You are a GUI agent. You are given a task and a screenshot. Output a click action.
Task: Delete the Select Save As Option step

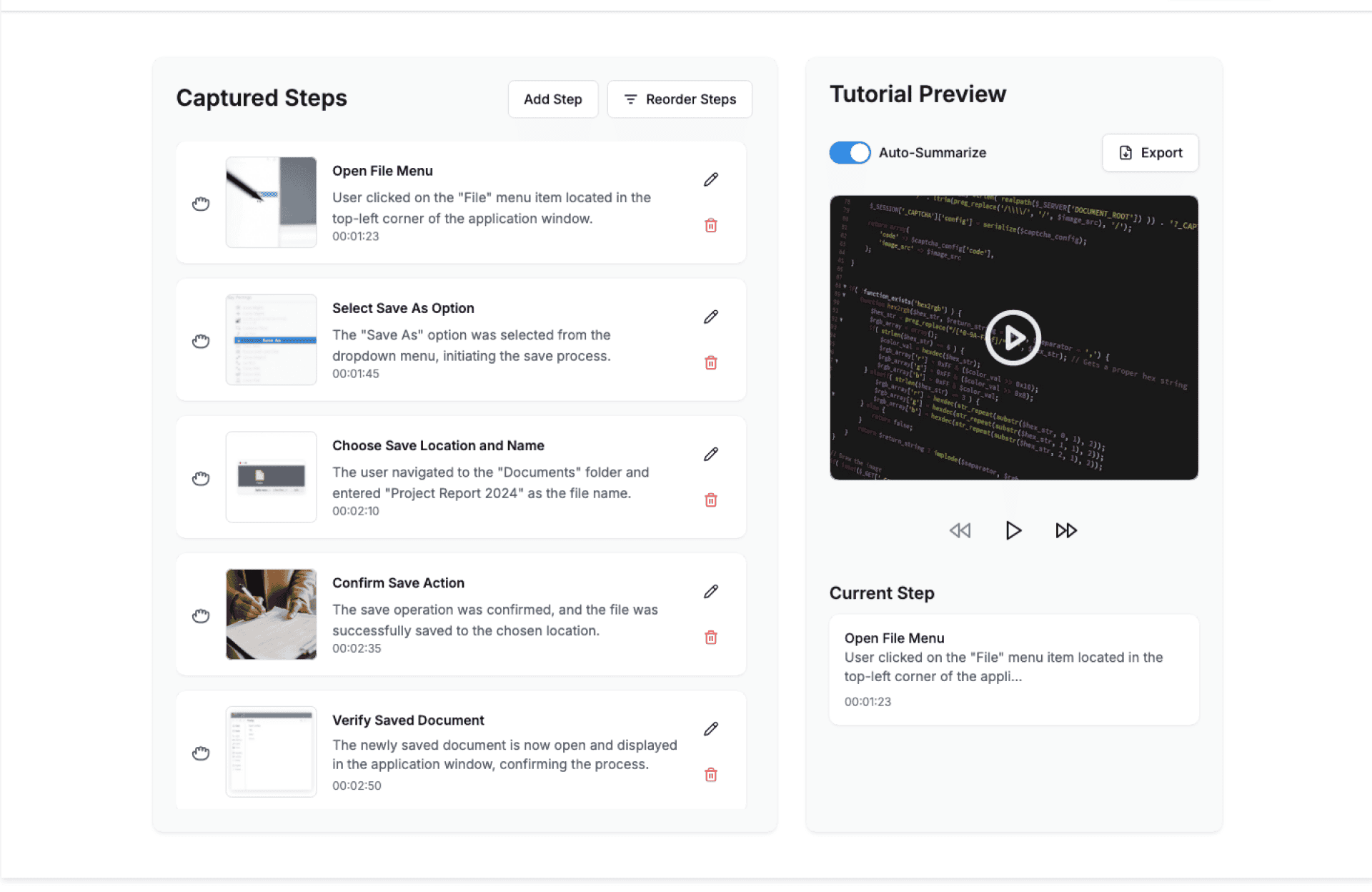[x=710, y=363]
